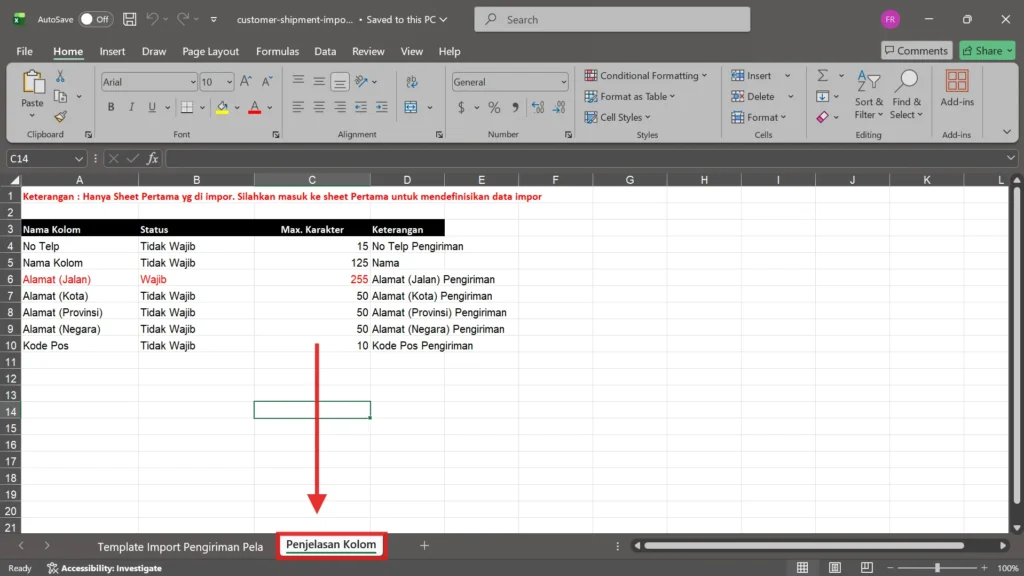Click the Percent Style icon
Viewport: 1024px width, 576px height.
494,107
